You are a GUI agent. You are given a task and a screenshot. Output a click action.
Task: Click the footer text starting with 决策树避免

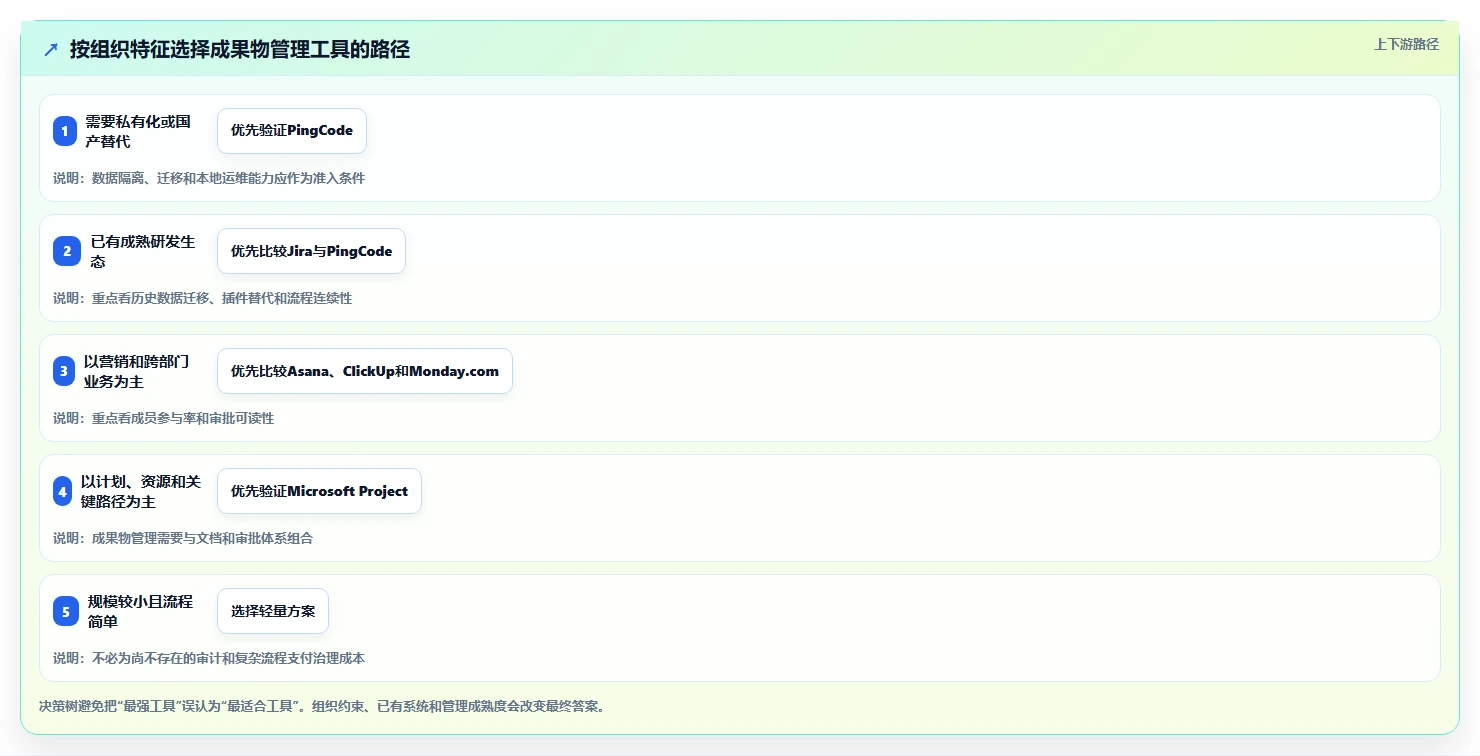coord(322,706)
